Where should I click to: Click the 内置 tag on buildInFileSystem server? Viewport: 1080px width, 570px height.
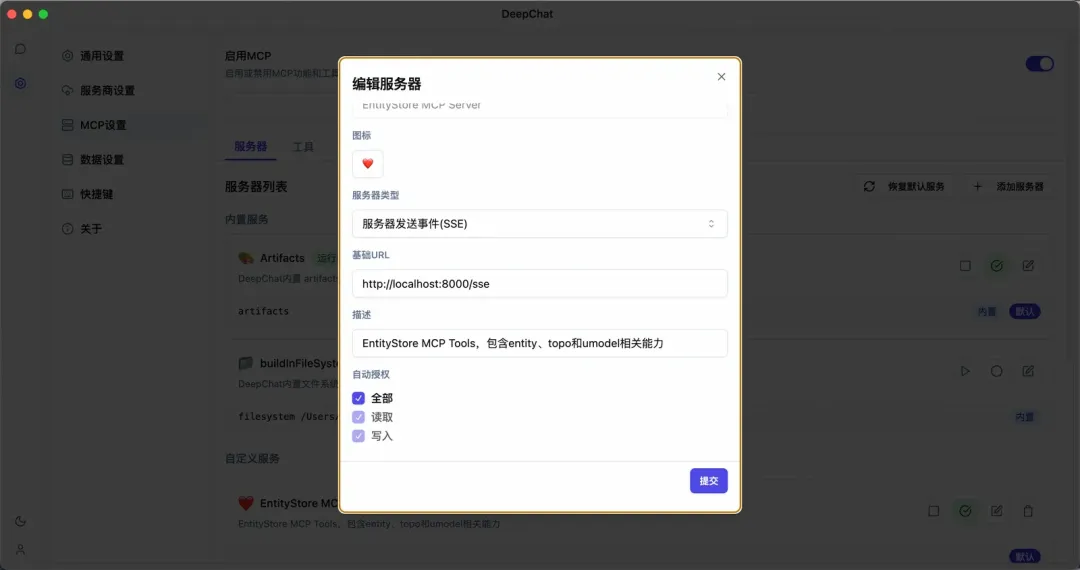tap(1024, 416)
